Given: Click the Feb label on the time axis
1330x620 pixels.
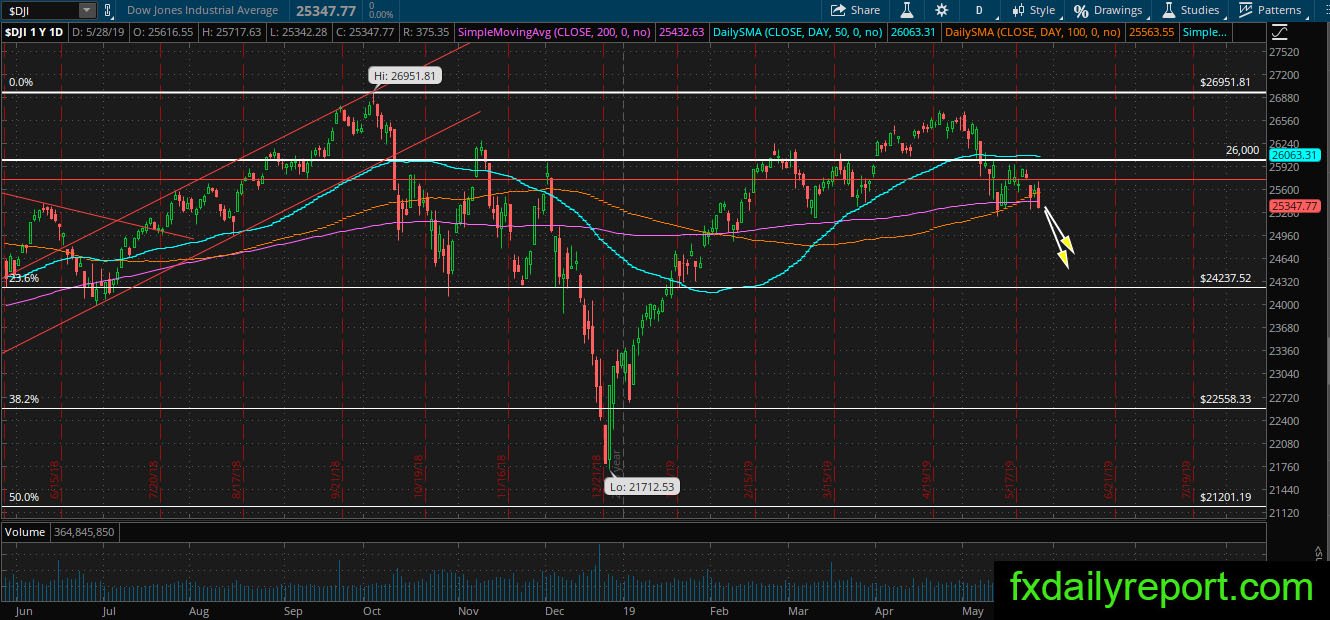Looking at the screenshot, I should coord(718,610).
